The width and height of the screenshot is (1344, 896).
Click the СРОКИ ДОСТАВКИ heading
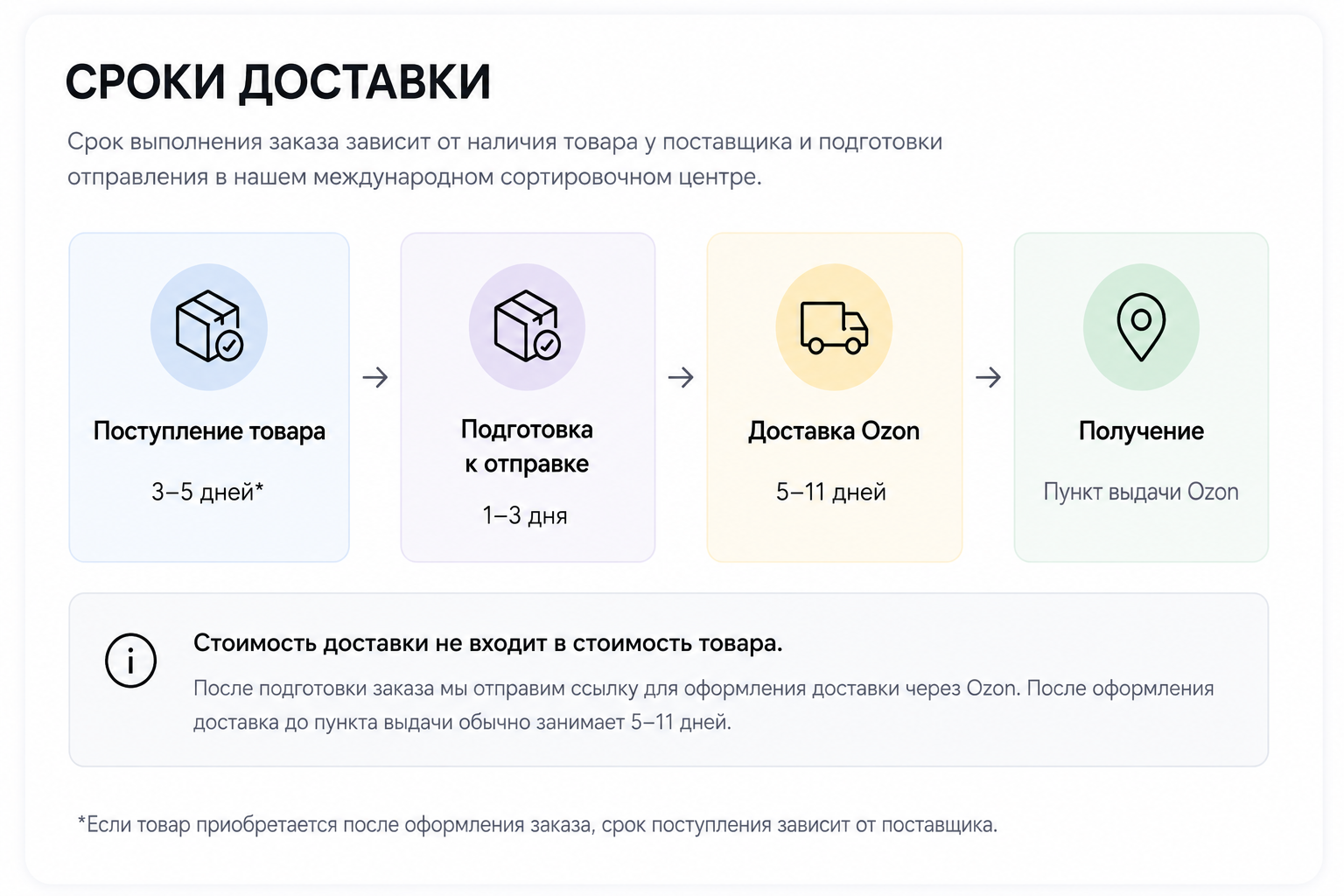click(278, 82)
